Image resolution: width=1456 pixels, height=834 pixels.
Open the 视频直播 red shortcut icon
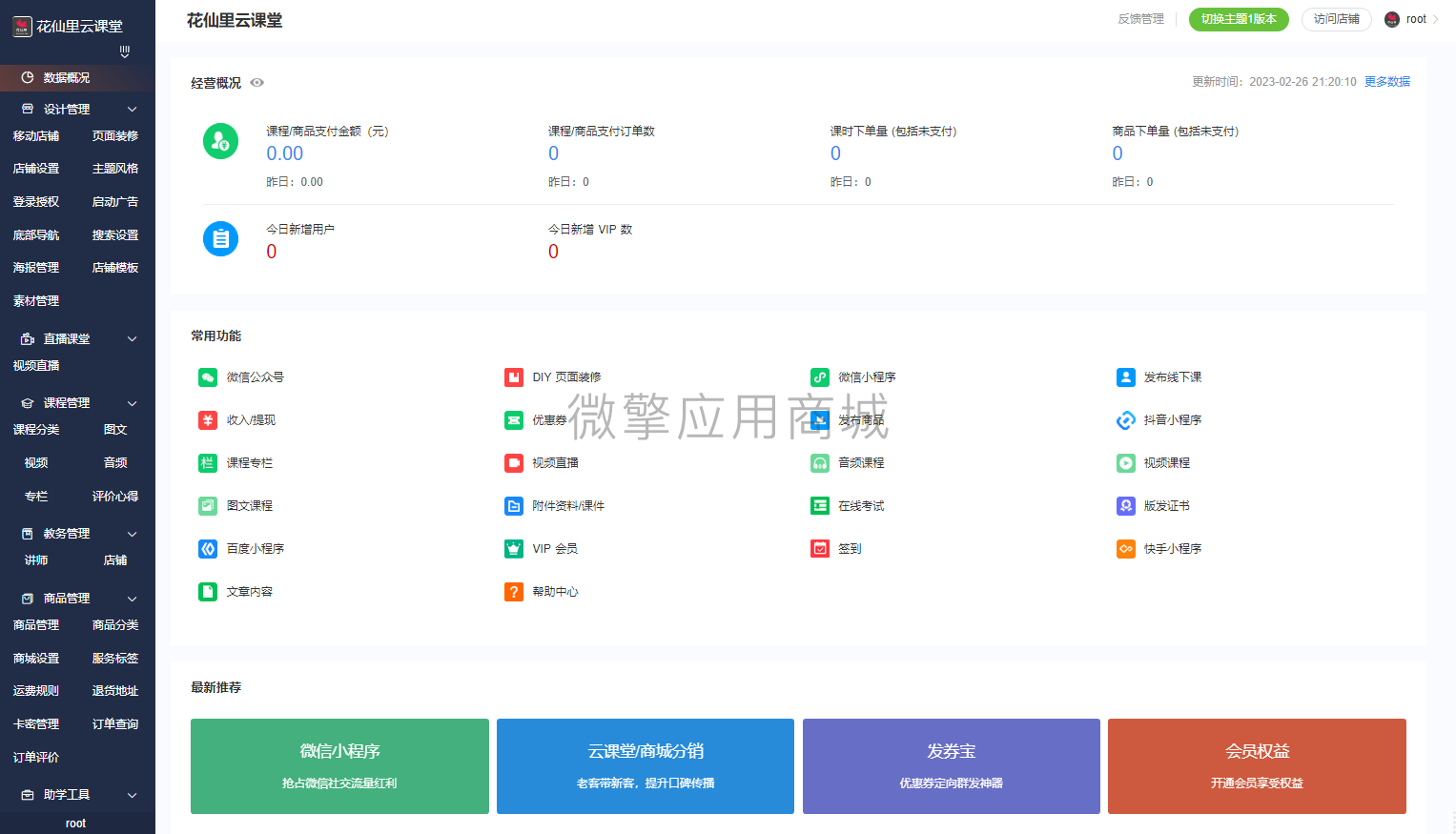(x=514, y=463)
